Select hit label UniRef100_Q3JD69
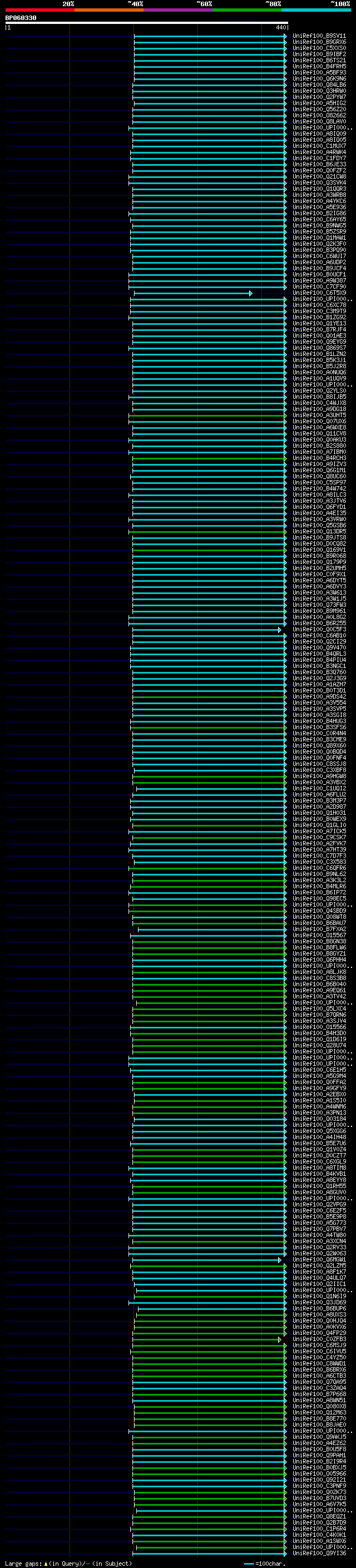 point(319,1303)
